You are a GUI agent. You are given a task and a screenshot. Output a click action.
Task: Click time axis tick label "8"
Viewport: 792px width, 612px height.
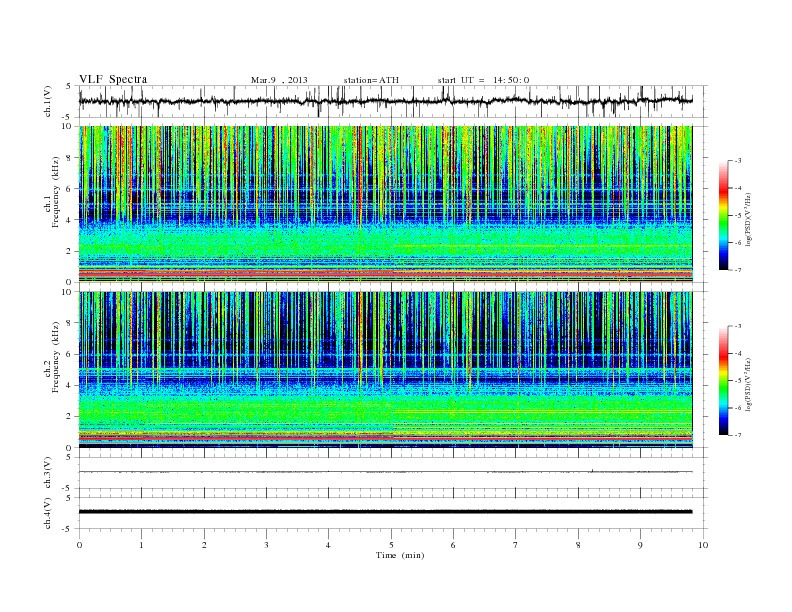coord(578,545)
